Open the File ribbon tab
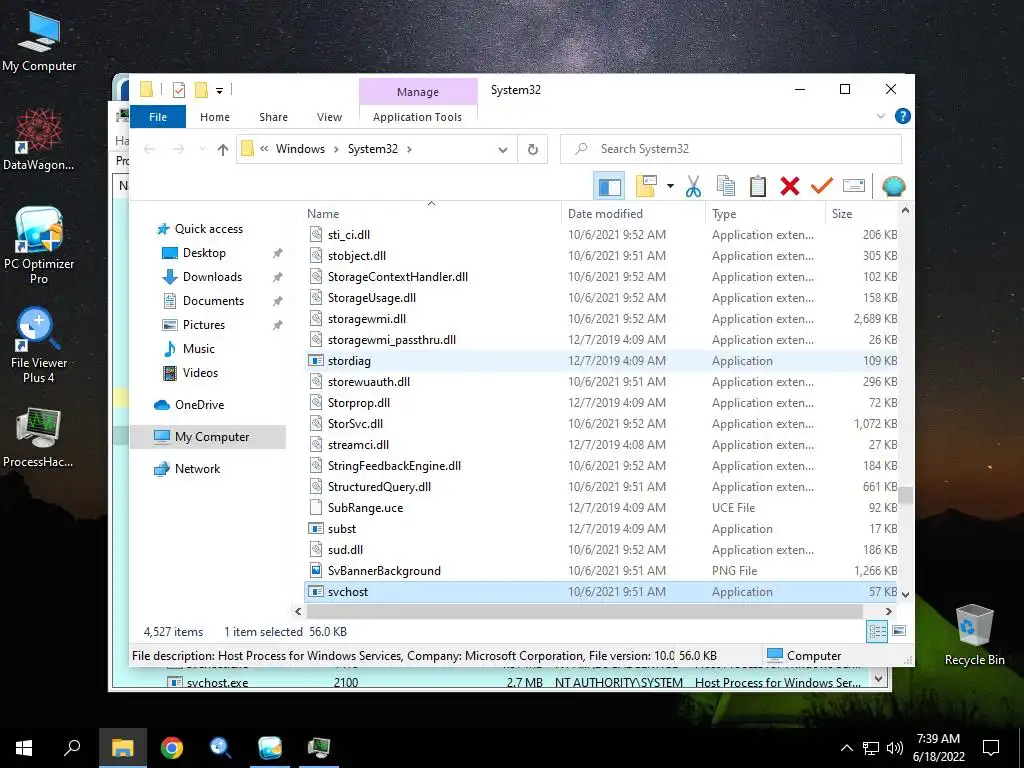The image size is (1024, 768). (x=158, y=117)
